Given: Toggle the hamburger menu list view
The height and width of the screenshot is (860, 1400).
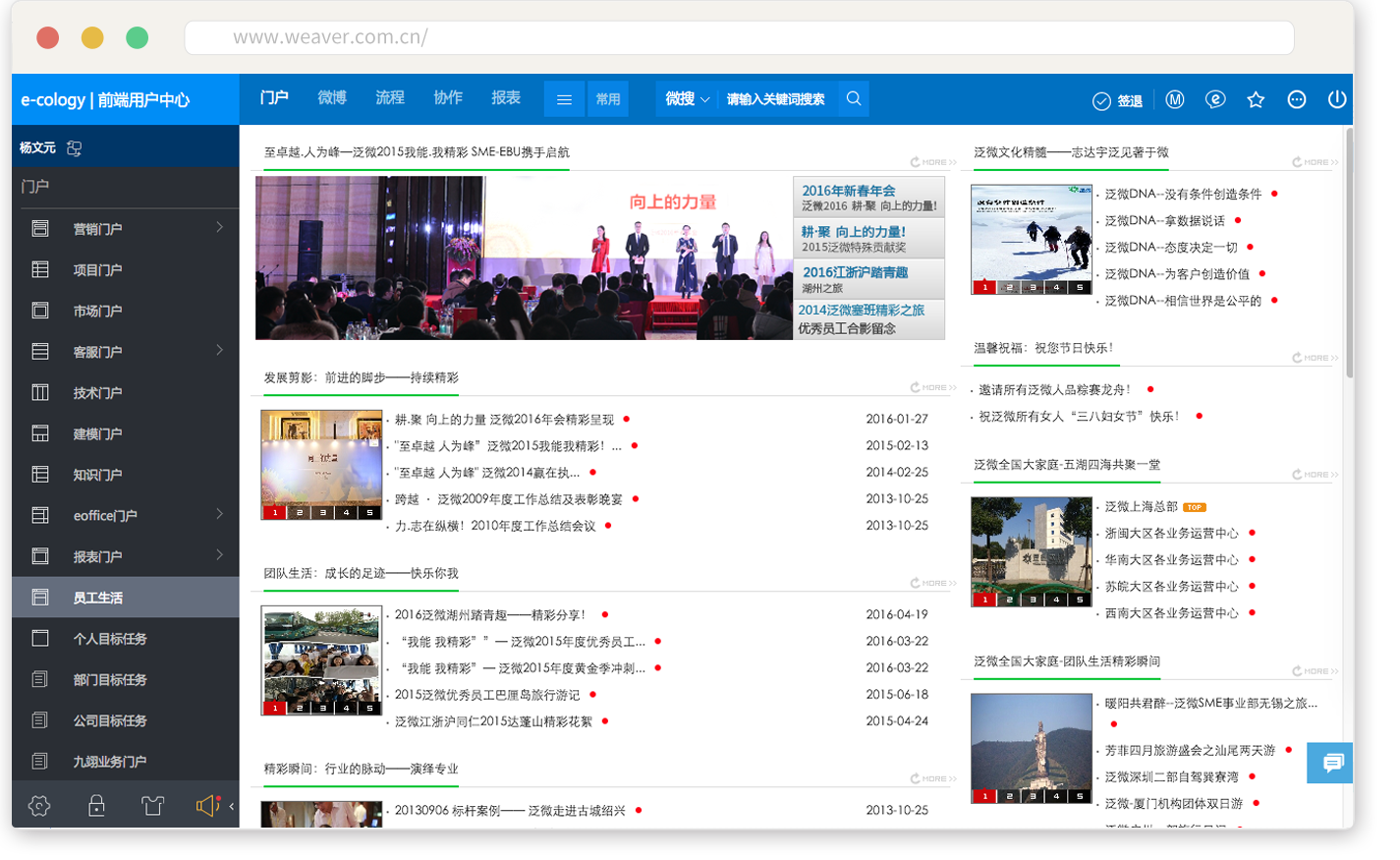Looking at the screenshot, I should pyautogui.click(x=564, y=99).
